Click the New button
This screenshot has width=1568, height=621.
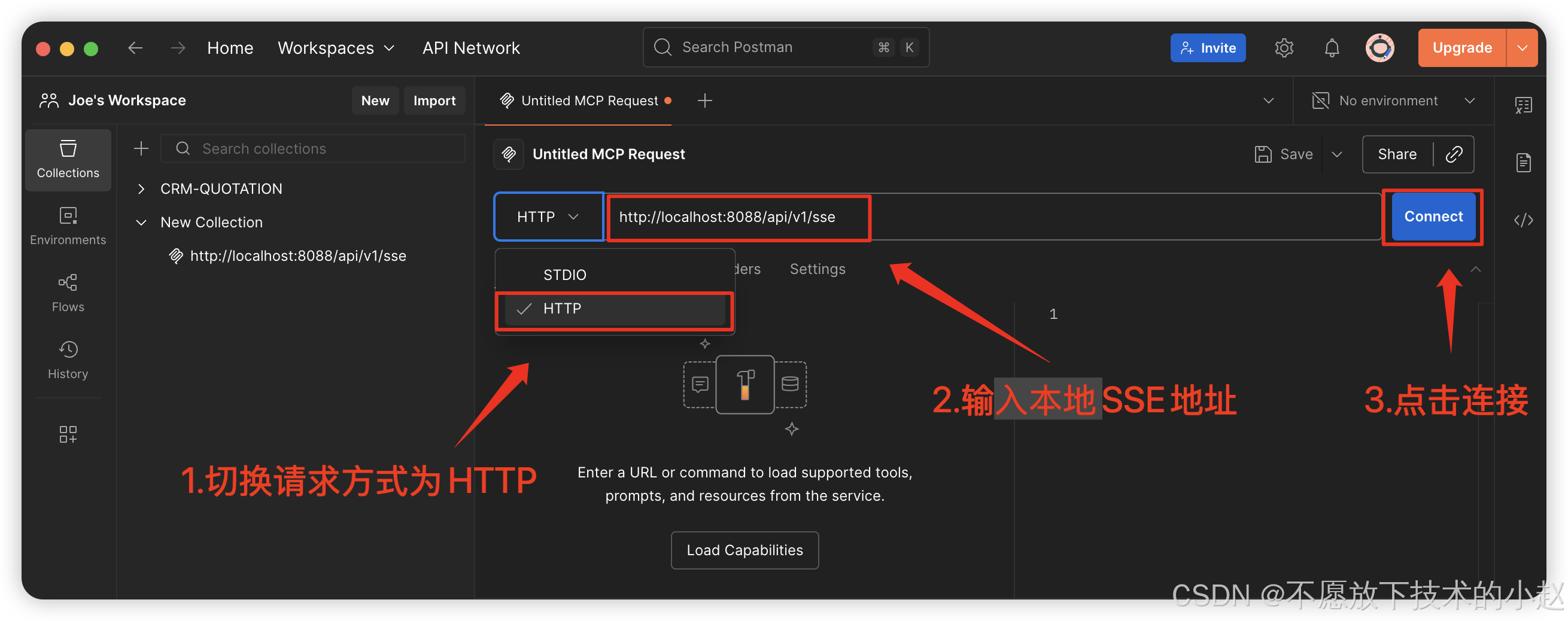click(x=375, y=101)
